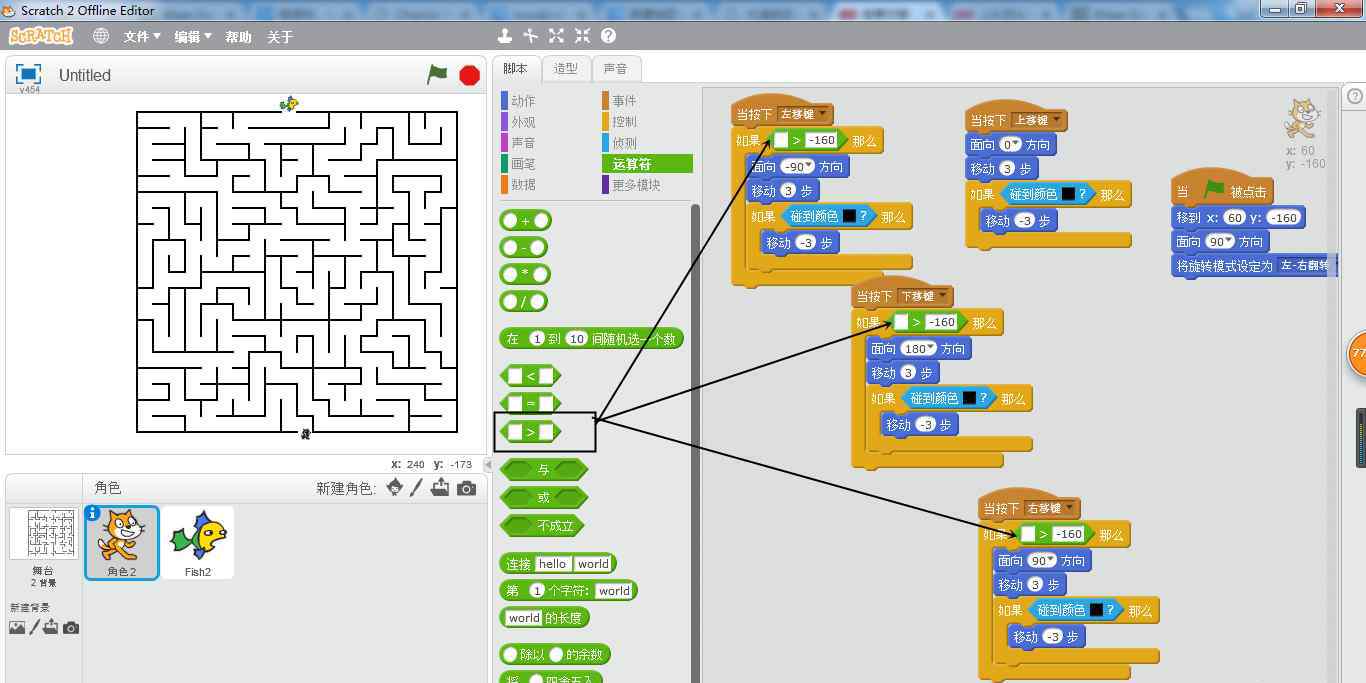Select the stage backdrop thumbnail
The width and height of the screenshot is (1366, 683).
pos(43,533)
